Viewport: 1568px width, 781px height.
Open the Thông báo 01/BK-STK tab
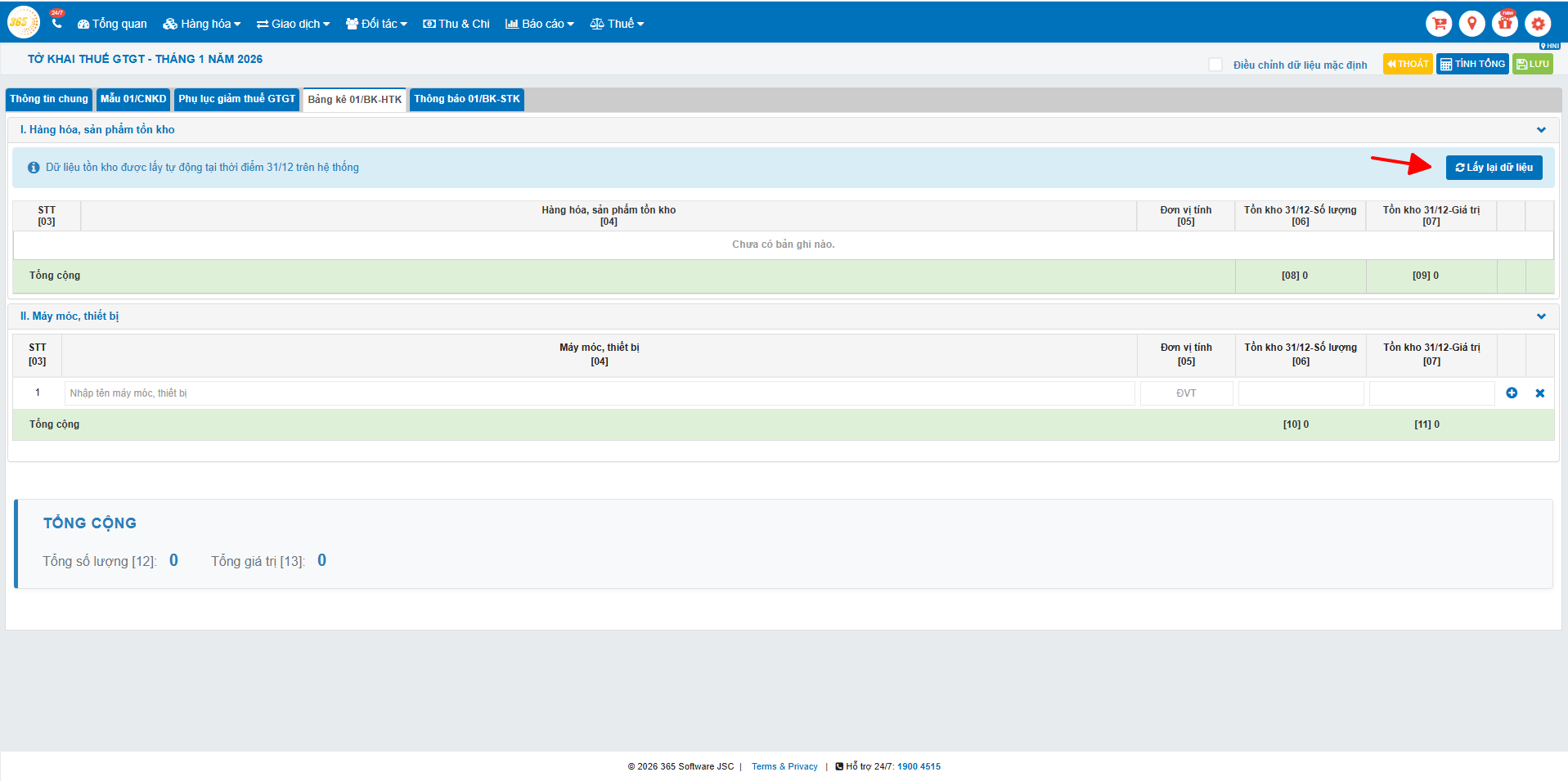[466, 99]
